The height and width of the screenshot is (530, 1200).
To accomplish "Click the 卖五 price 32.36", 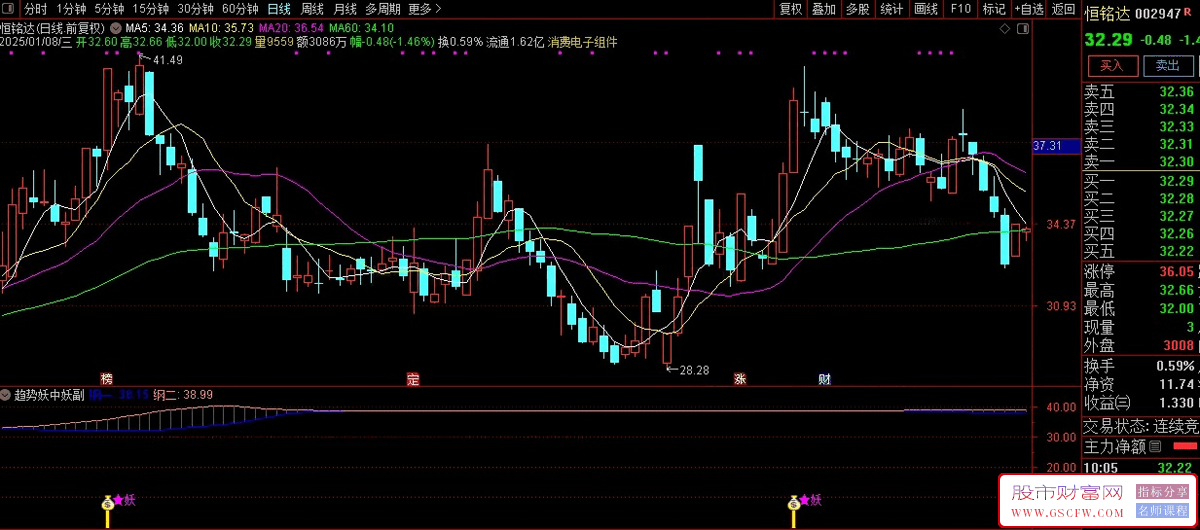I will pos(1177,91).
